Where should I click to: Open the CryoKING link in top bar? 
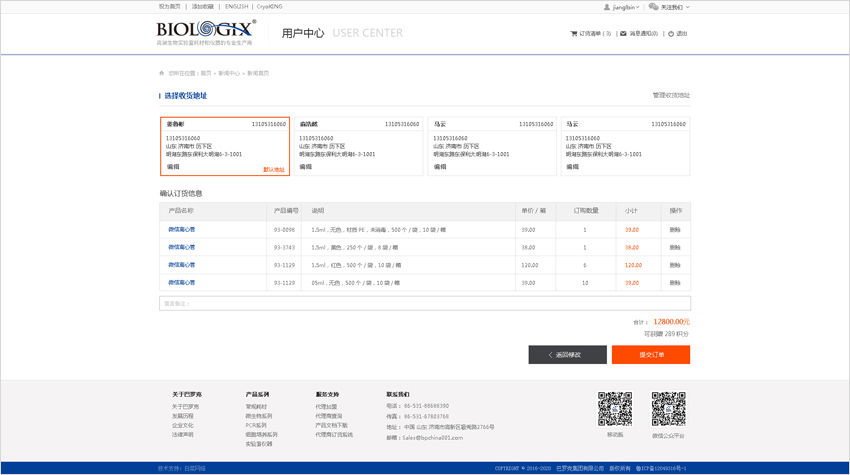(x=268, y=7)
